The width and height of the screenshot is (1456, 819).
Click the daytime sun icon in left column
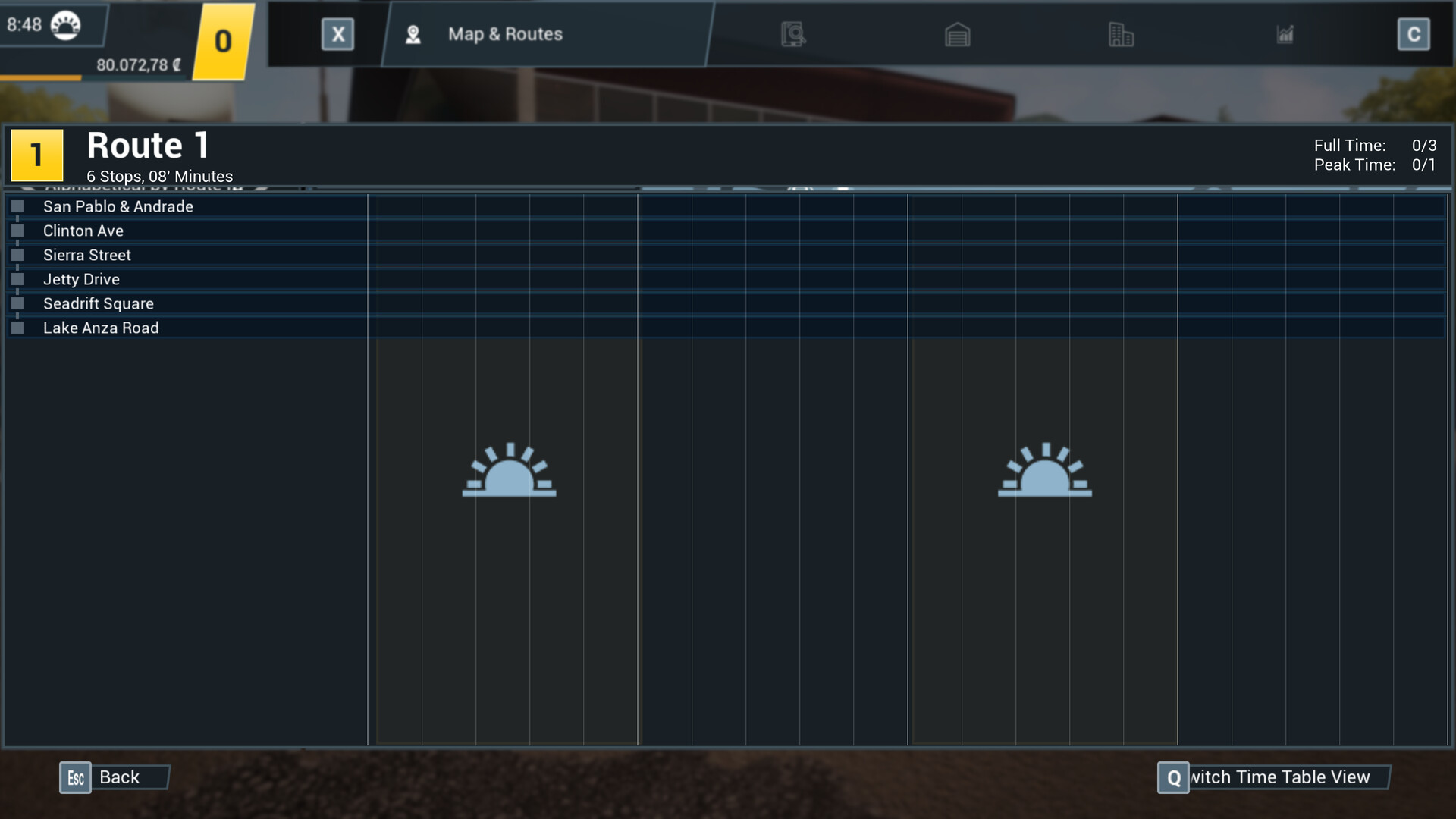pyautogui.click(x=509, y=470)
